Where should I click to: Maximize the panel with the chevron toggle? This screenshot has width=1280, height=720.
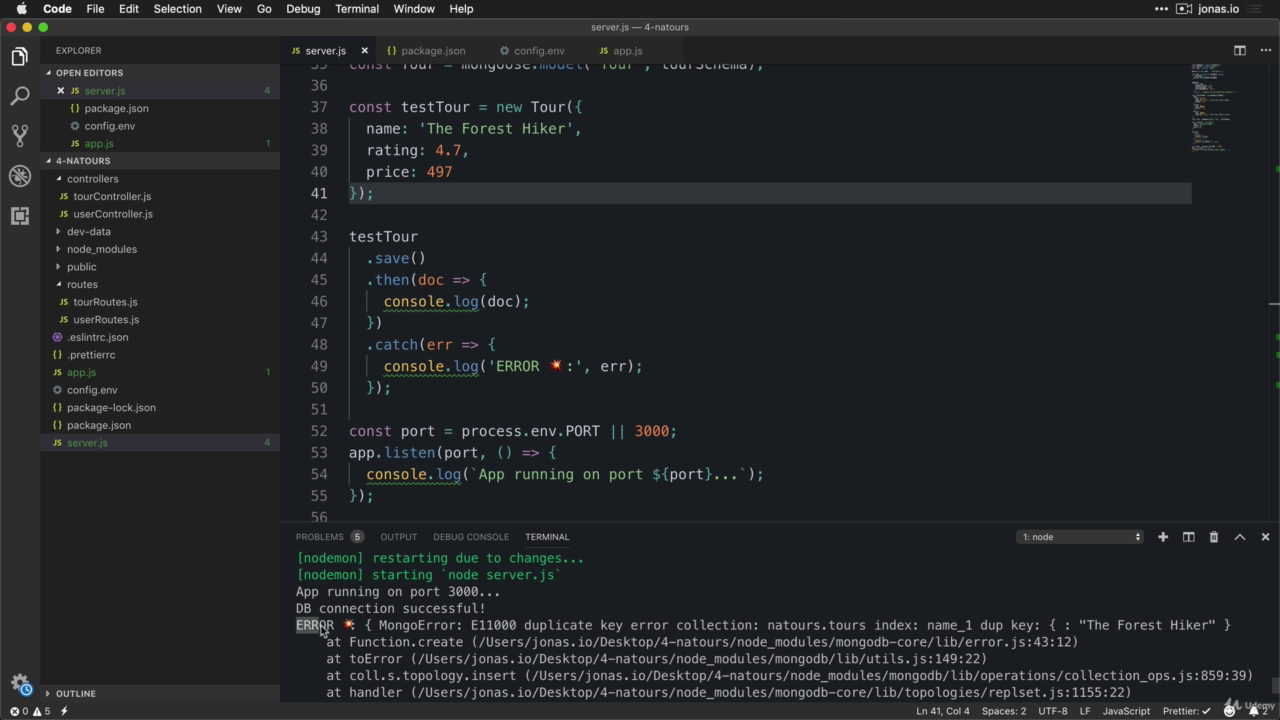(x=1240, y=536)
